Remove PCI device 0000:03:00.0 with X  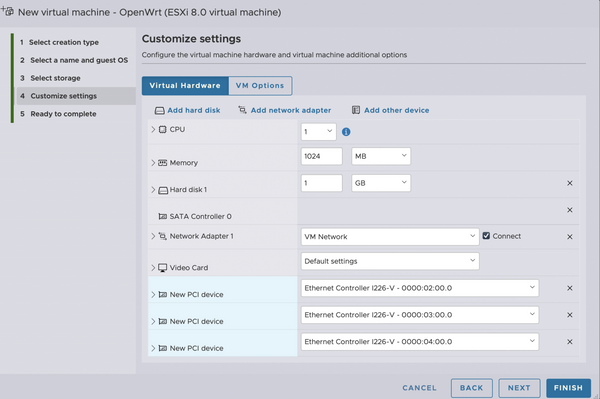coord(570,315)
